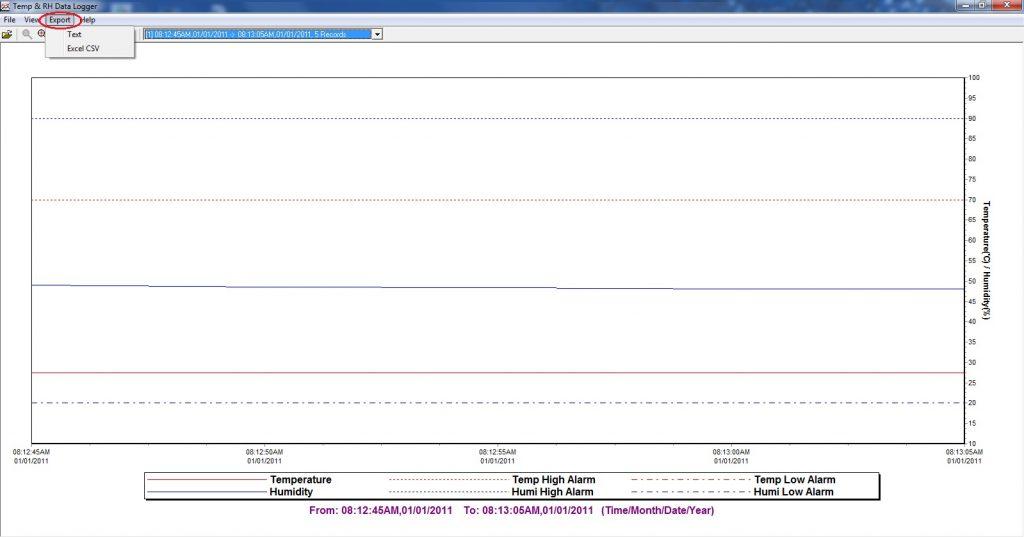Click the circled Export menu
The height and width of the screenshot is (537, 1024).
point(61,20)
